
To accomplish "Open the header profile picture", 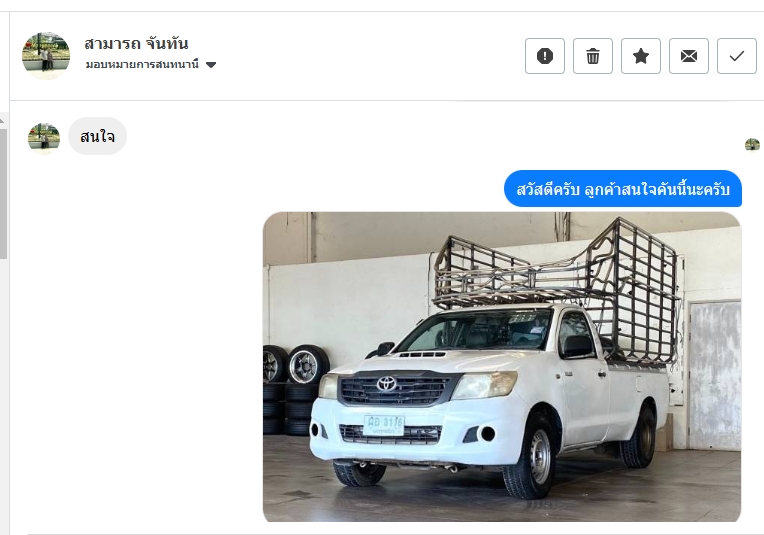I will tap(46, 56).
